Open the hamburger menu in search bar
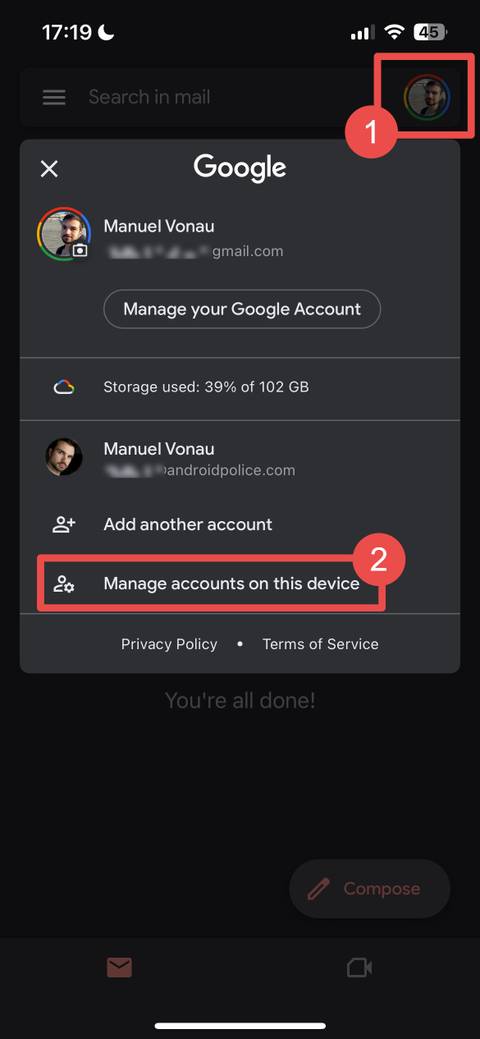This screenshot has width=480, height=1039. (54, 97)
